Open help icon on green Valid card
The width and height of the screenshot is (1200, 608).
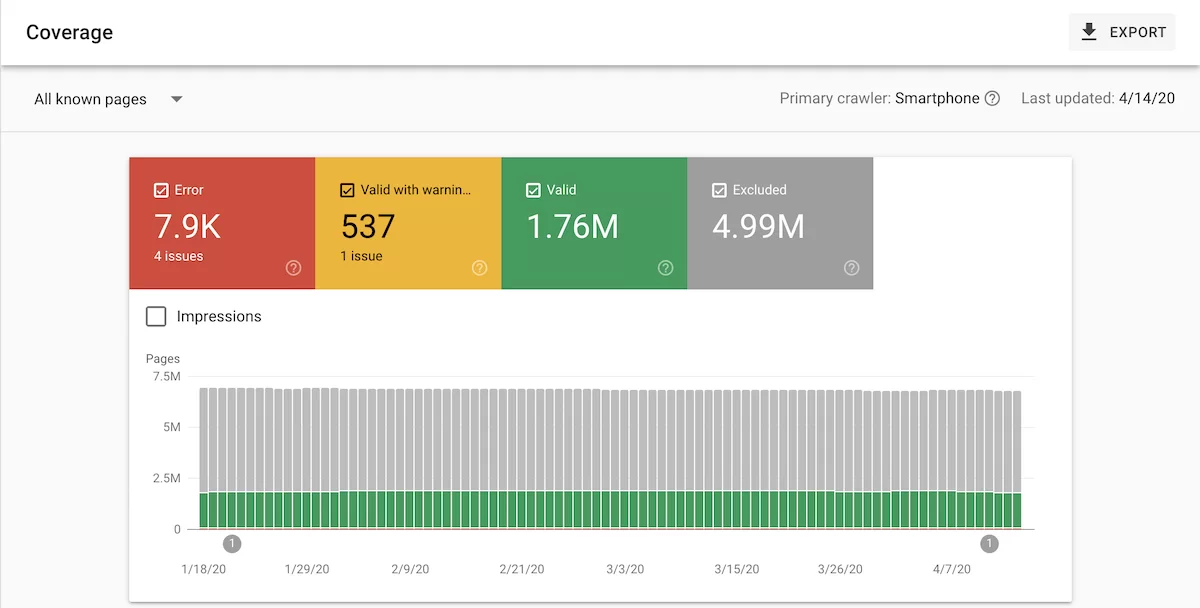pyautogui.click(x=665, y=268)
